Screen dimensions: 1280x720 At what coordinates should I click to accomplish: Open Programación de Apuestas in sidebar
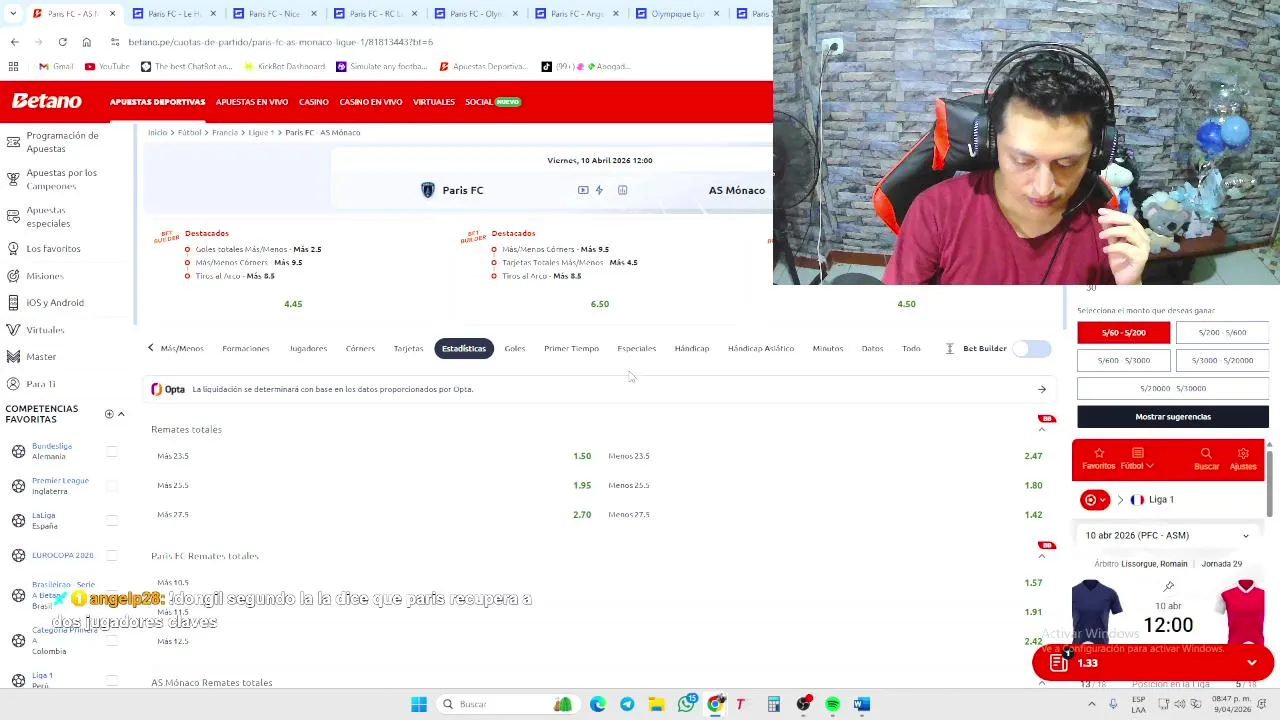coord(62,142)
